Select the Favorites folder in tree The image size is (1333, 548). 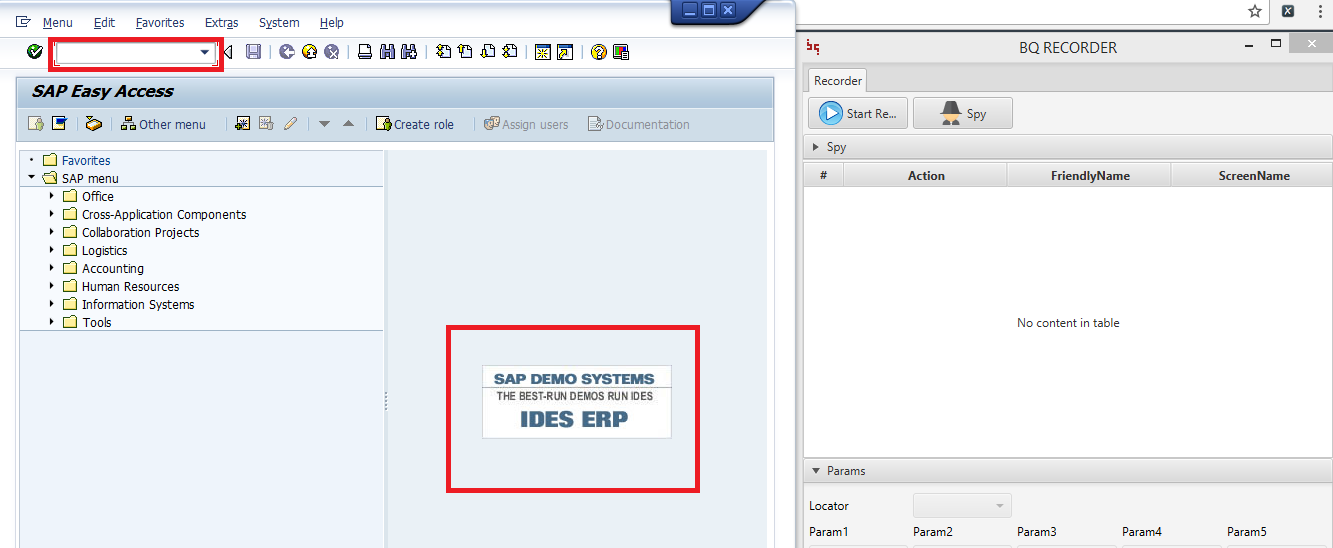tap(76, 160)
